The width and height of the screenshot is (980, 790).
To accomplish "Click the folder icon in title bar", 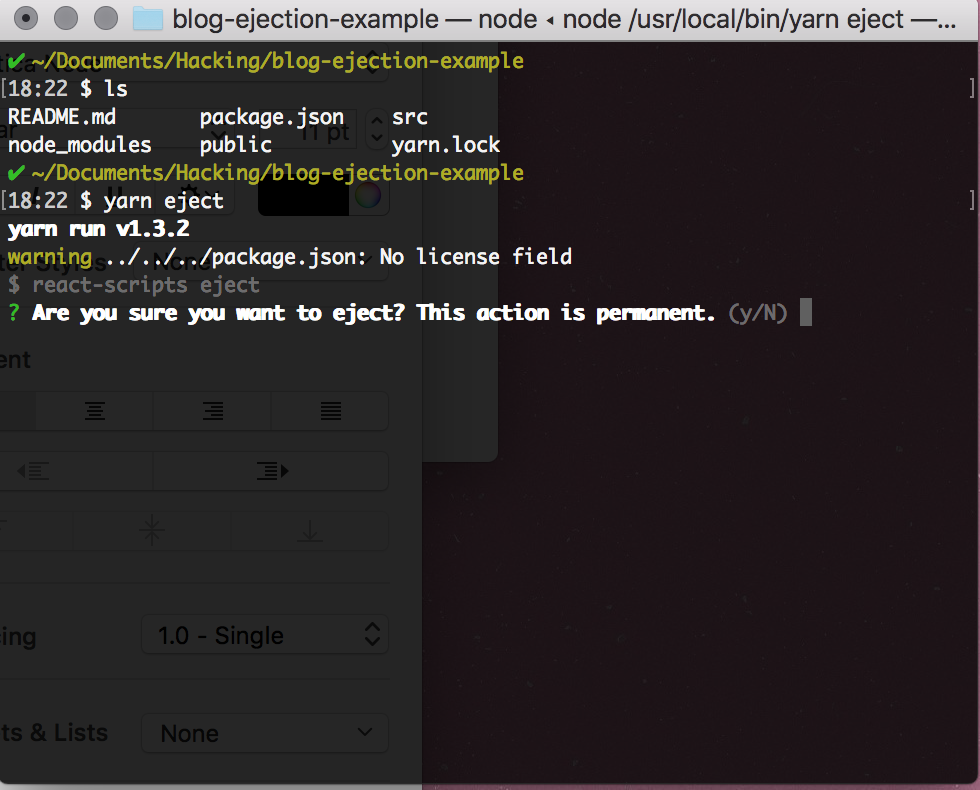I will pyautogui.click(x=148, y=19).
